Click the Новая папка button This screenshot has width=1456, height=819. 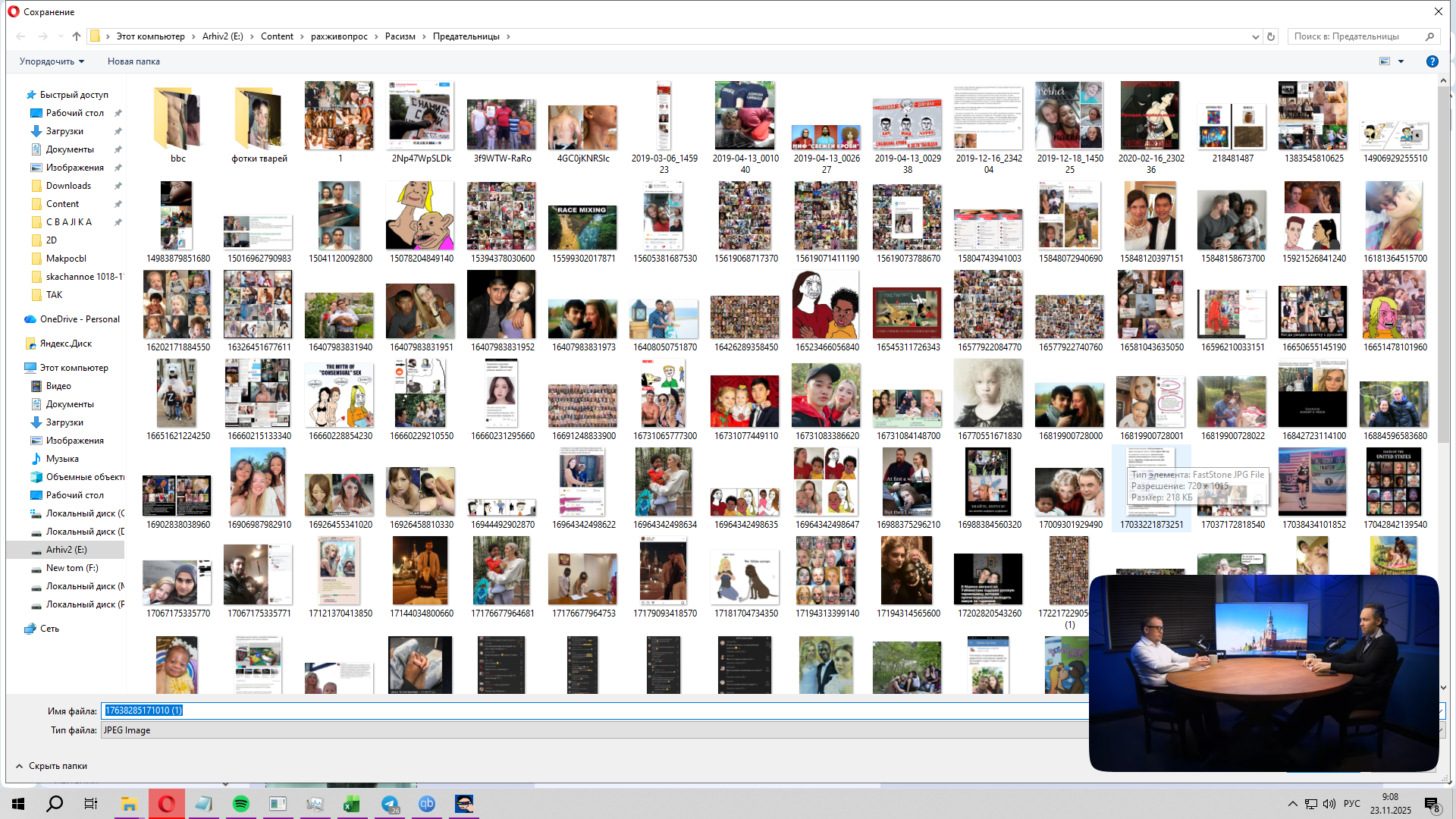point(133,61)
